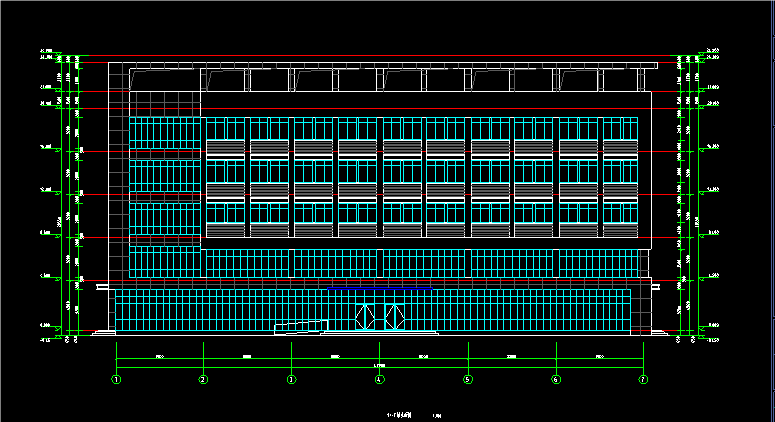
Task: Click grid axis bubble number 4
Action: (380, 380)
